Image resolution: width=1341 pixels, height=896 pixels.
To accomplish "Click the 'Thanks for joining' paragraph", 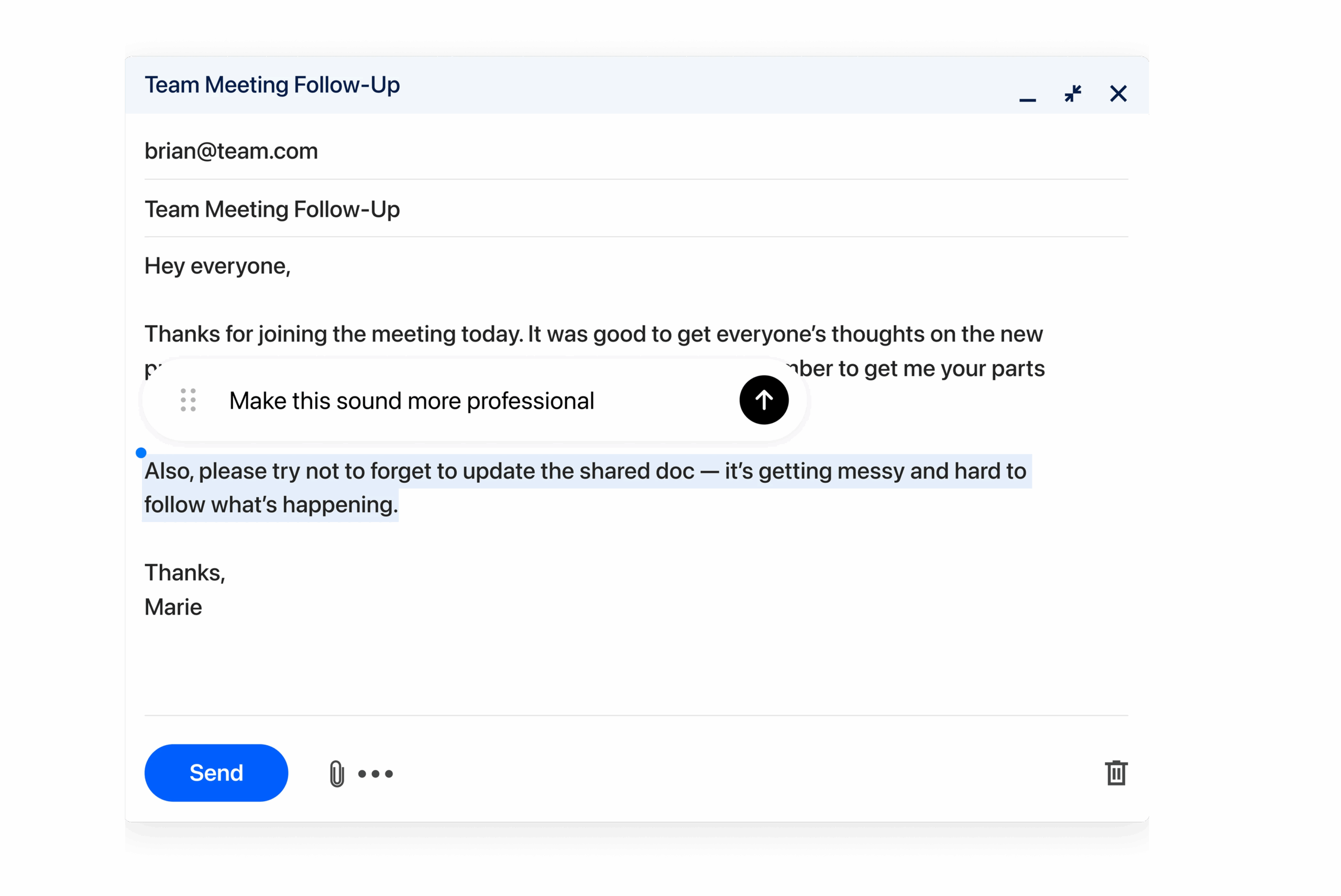I will click(x=593, y=334).
